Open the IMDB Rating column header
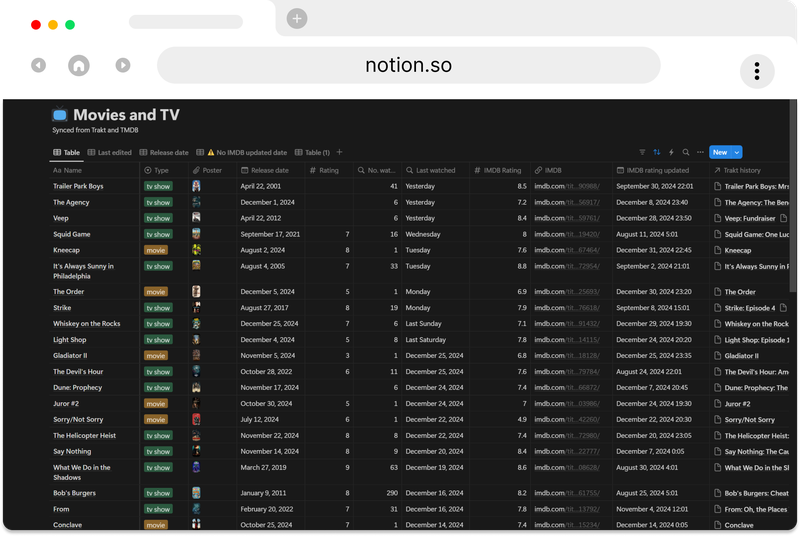The width and height of the screenshot is (800, 536). (497, 170)
